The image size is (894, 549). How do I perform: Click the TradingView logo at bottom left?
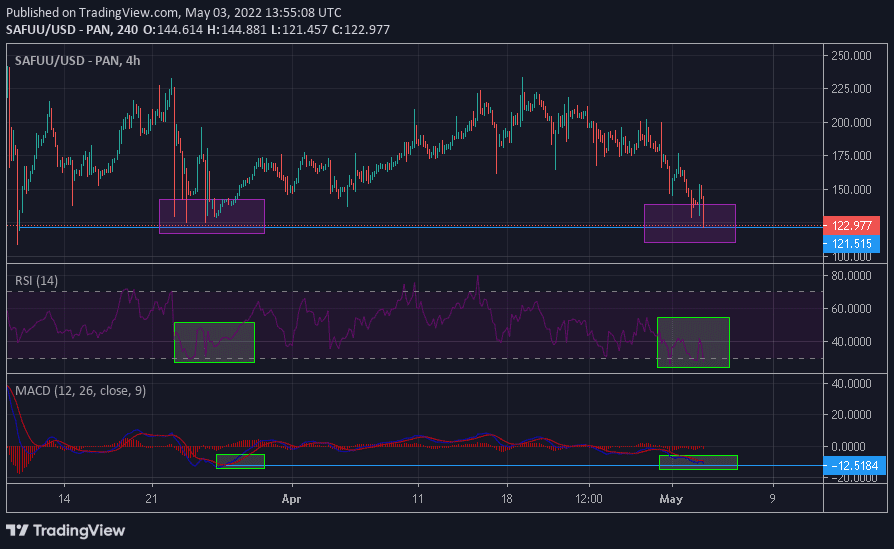pos(66,529)
